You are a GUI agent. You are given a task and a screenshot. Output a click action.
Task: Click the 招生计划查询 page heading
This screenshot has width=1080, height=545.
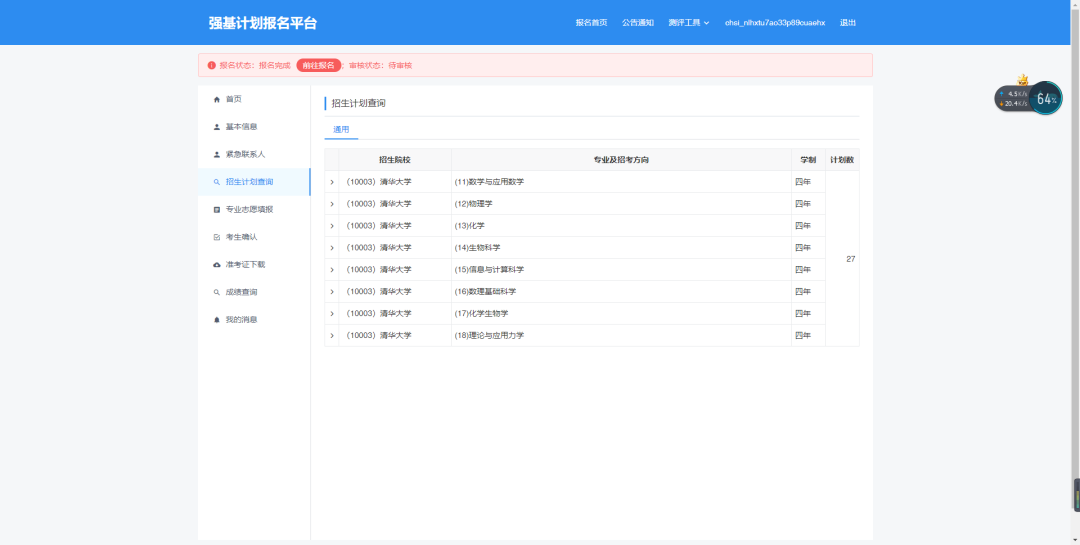pyautogui.click(x=358, y=103)
